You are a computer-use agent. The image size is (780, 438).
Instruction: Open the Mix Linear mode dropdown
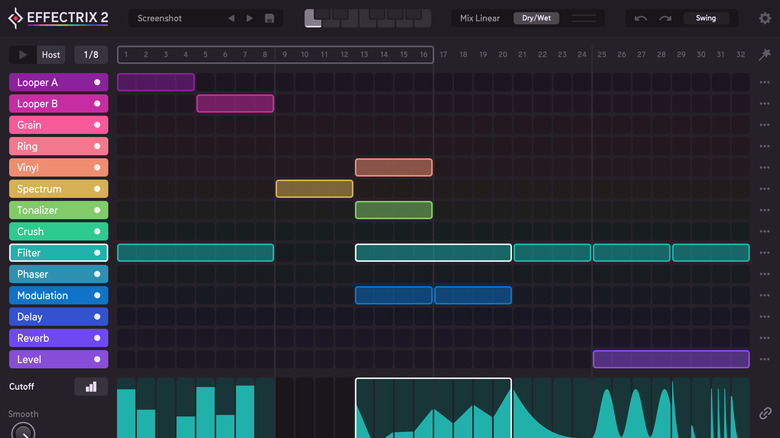tap(480, 18)
